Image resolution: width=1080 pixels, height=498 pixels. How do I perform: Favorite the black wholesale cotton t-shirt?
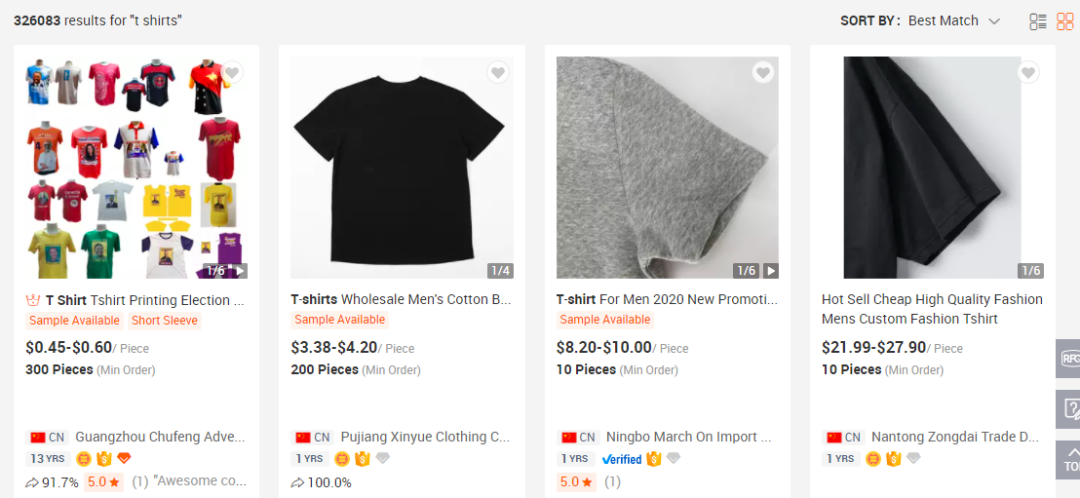(498, 73)
